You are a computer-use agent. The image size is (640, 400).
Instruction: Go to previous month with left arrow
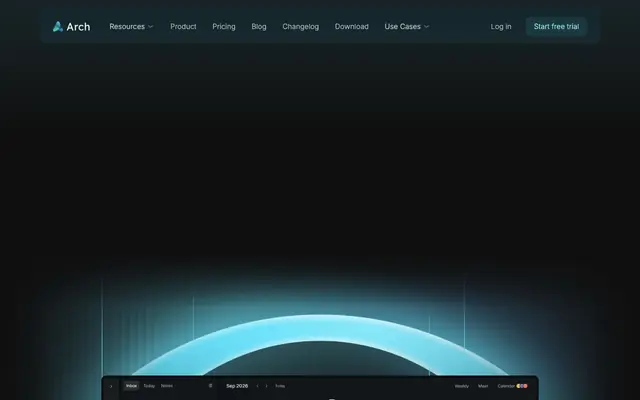[257, 386]
